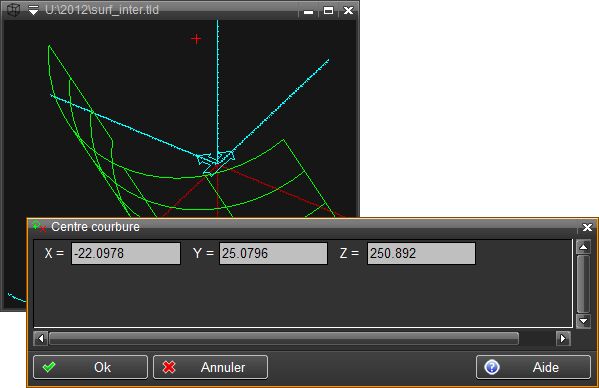Select the Y coordinate field

tap(273, 253)
